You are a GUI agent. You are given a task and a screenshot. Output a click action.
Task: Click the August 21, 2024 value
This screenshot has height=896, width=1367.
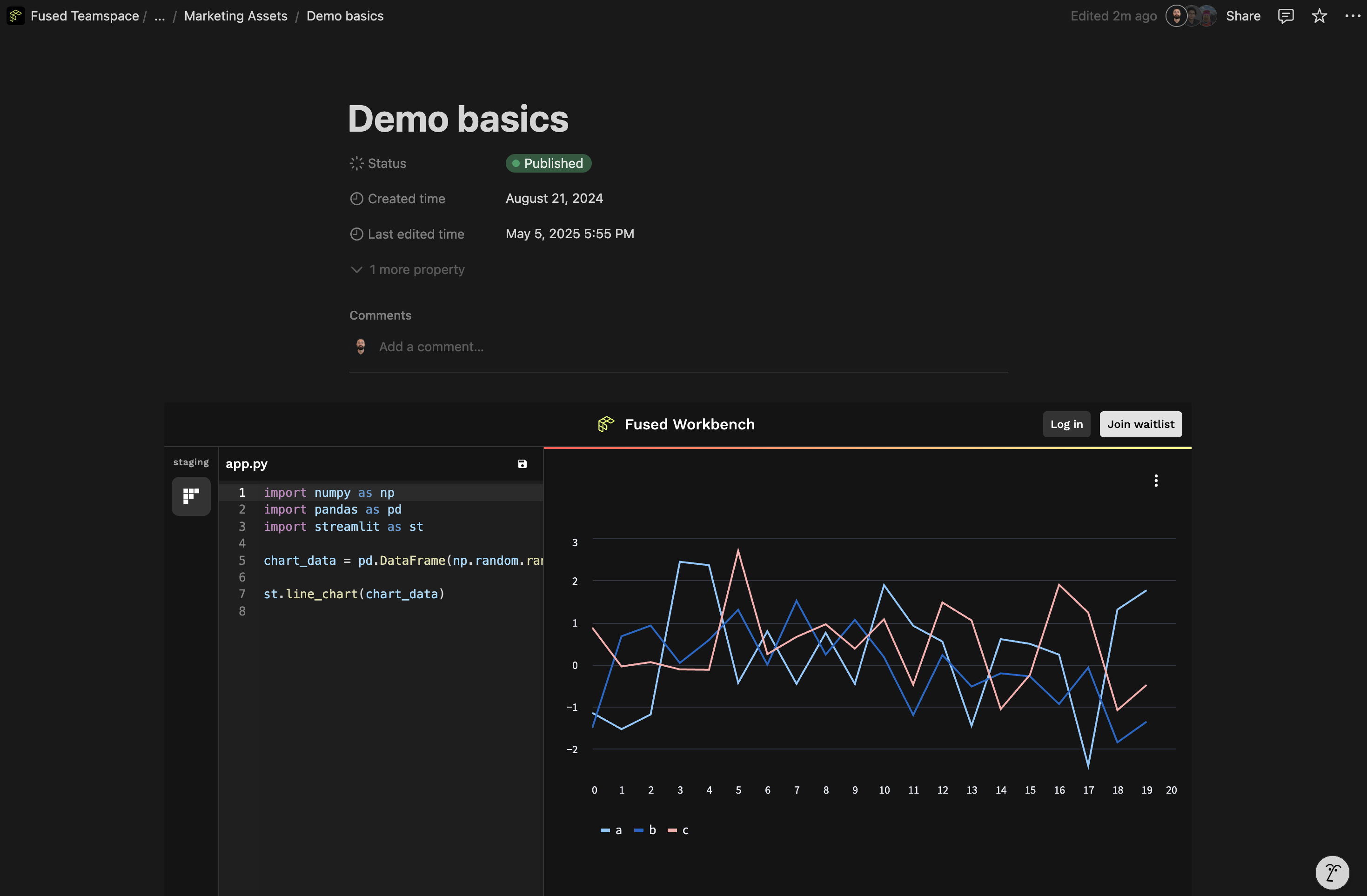click(x=554, y=198)
